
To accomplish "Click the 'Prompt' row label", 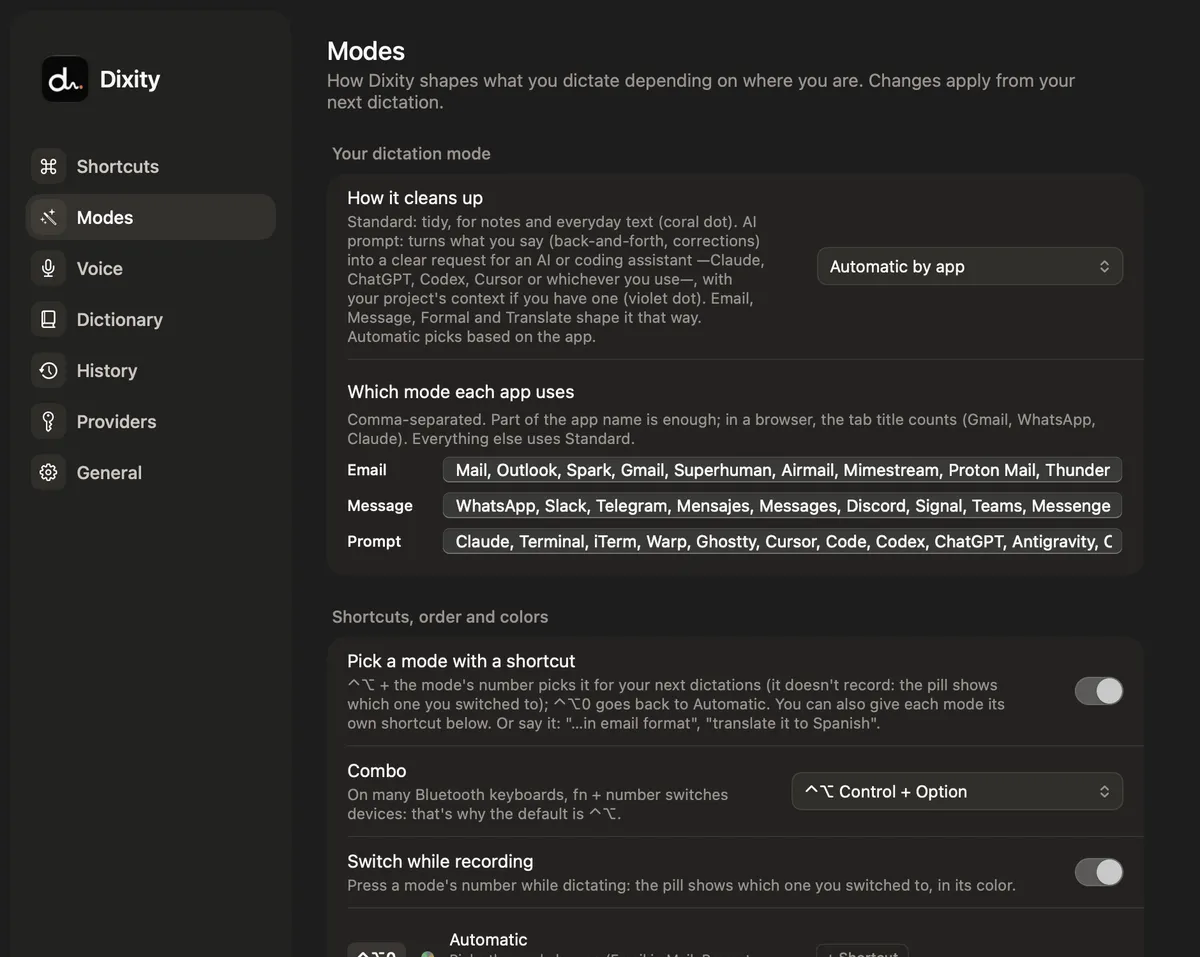I will (x=374, y=541).
